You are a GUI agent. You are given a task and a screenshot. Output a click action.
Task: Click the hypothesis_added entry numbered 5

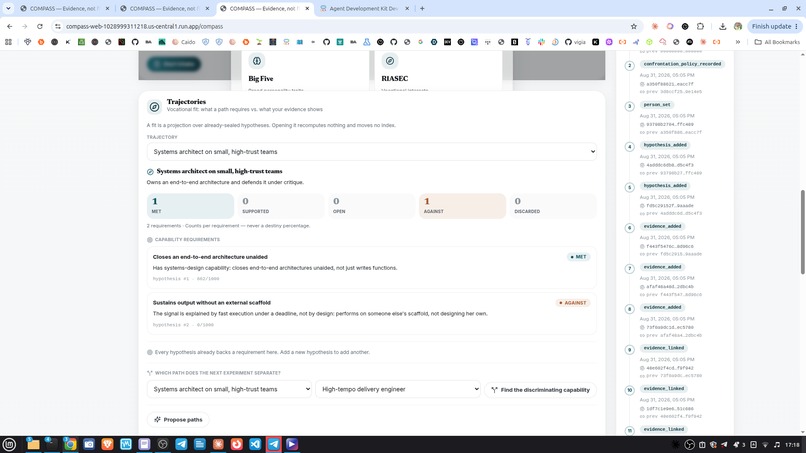click(x=665, y=186)
